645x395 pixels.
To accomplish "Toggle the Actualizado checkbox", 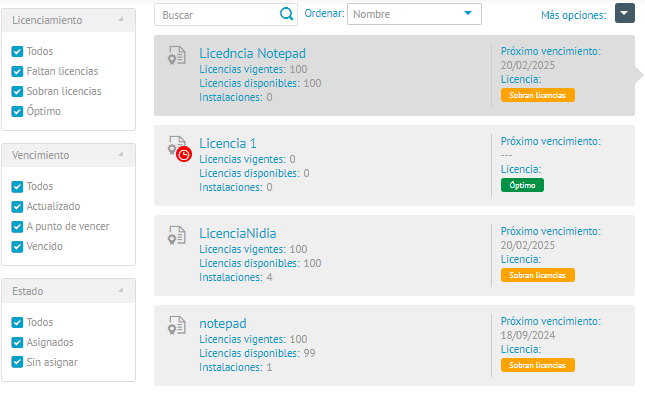I will [17, 207].
